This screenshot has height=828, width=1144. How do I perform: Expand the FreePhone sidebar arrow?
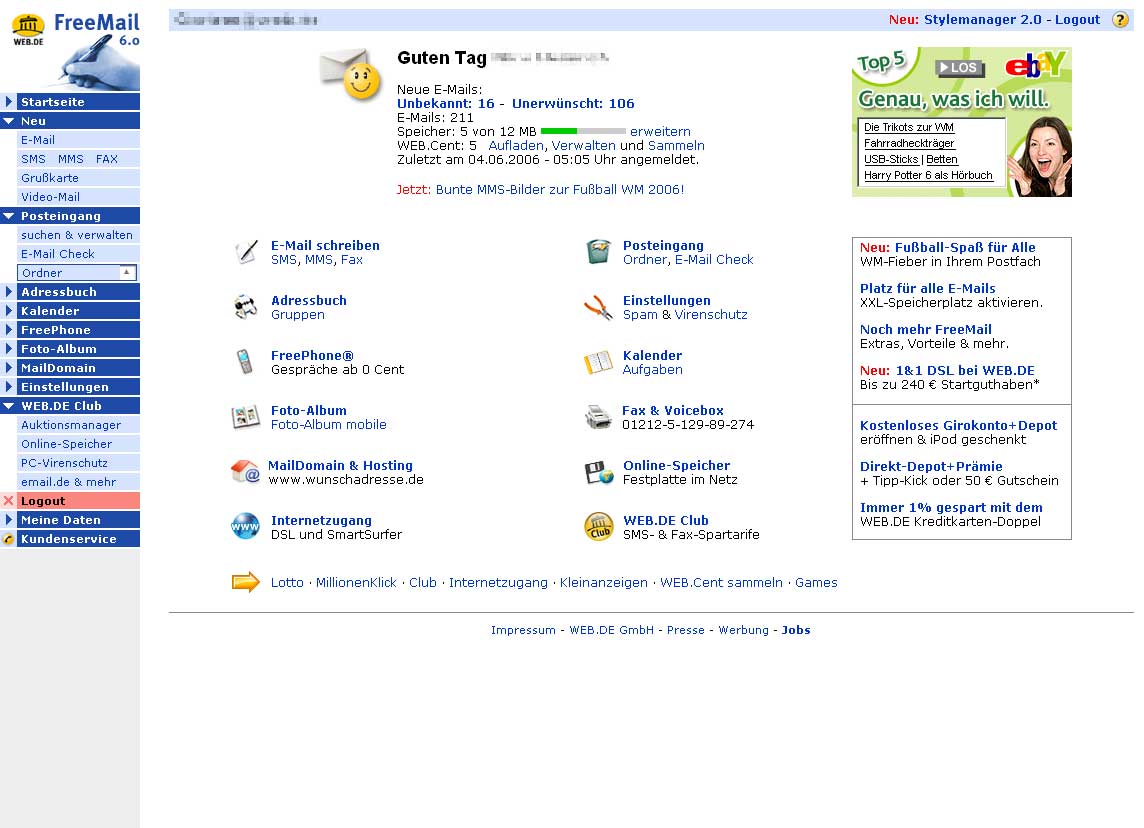(x=9, y=330)
